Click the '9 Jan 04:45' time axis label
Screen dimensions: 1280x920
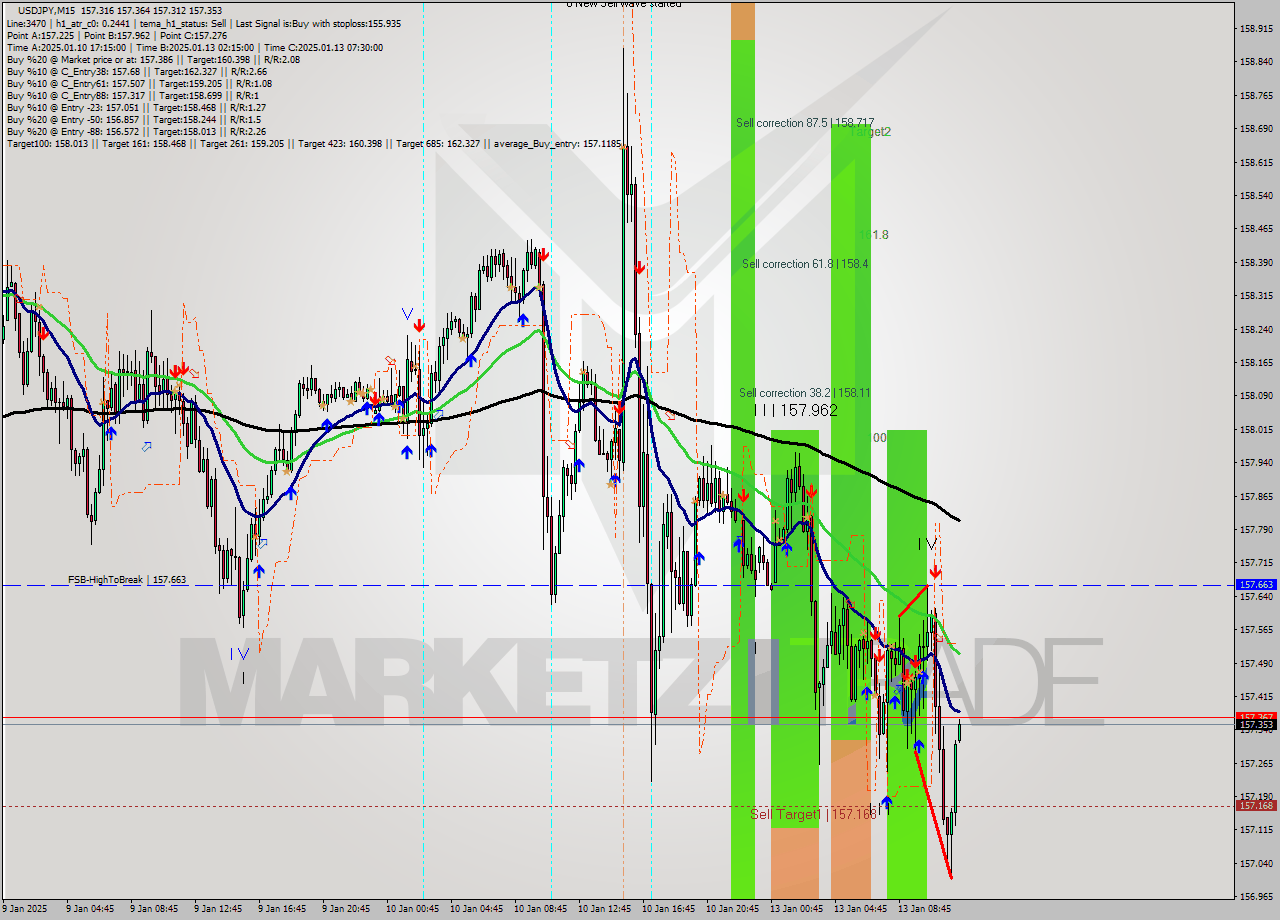point(88,909)
